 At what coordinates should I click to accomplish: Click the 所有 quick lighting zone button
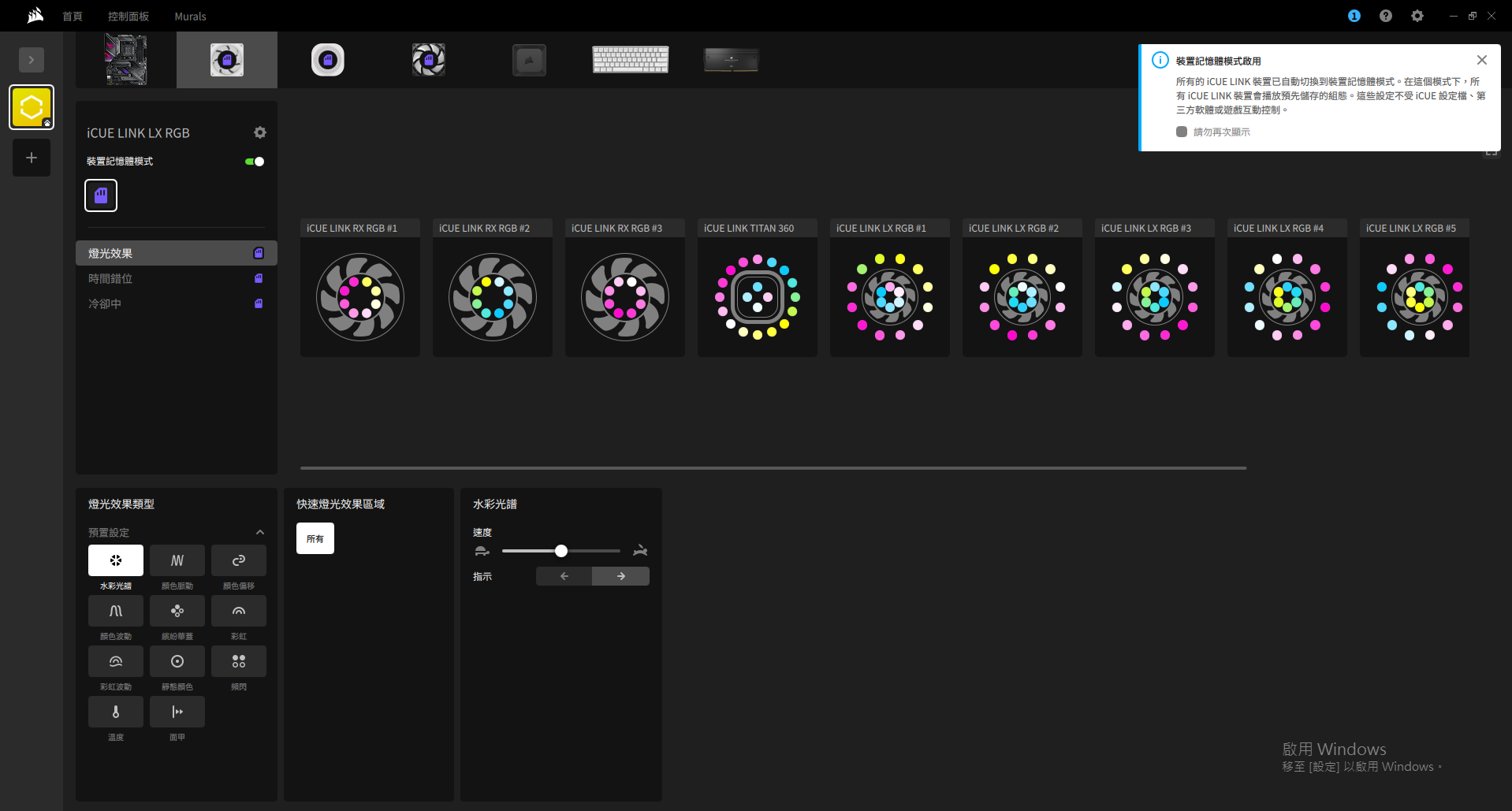pyautogui.click(x=315, y=538)
